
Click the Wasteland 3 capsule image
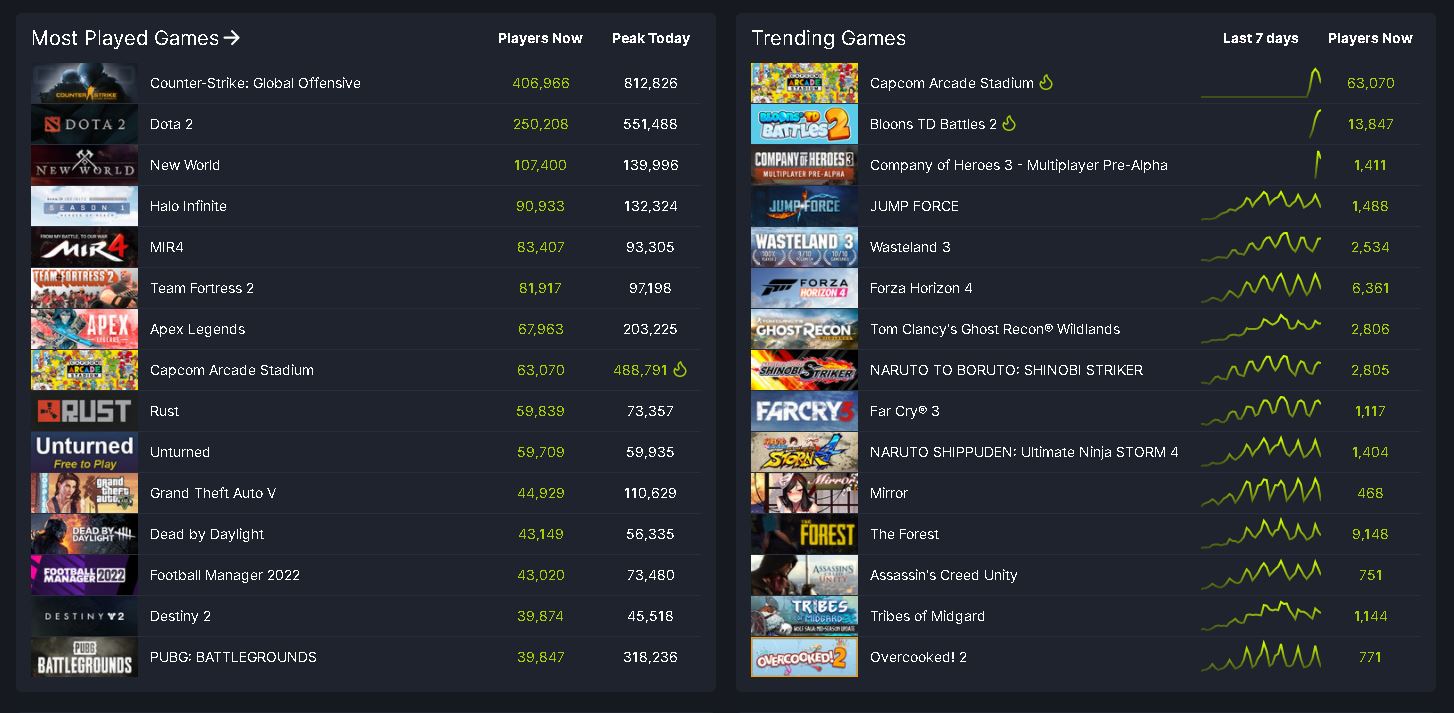[804, 247]
